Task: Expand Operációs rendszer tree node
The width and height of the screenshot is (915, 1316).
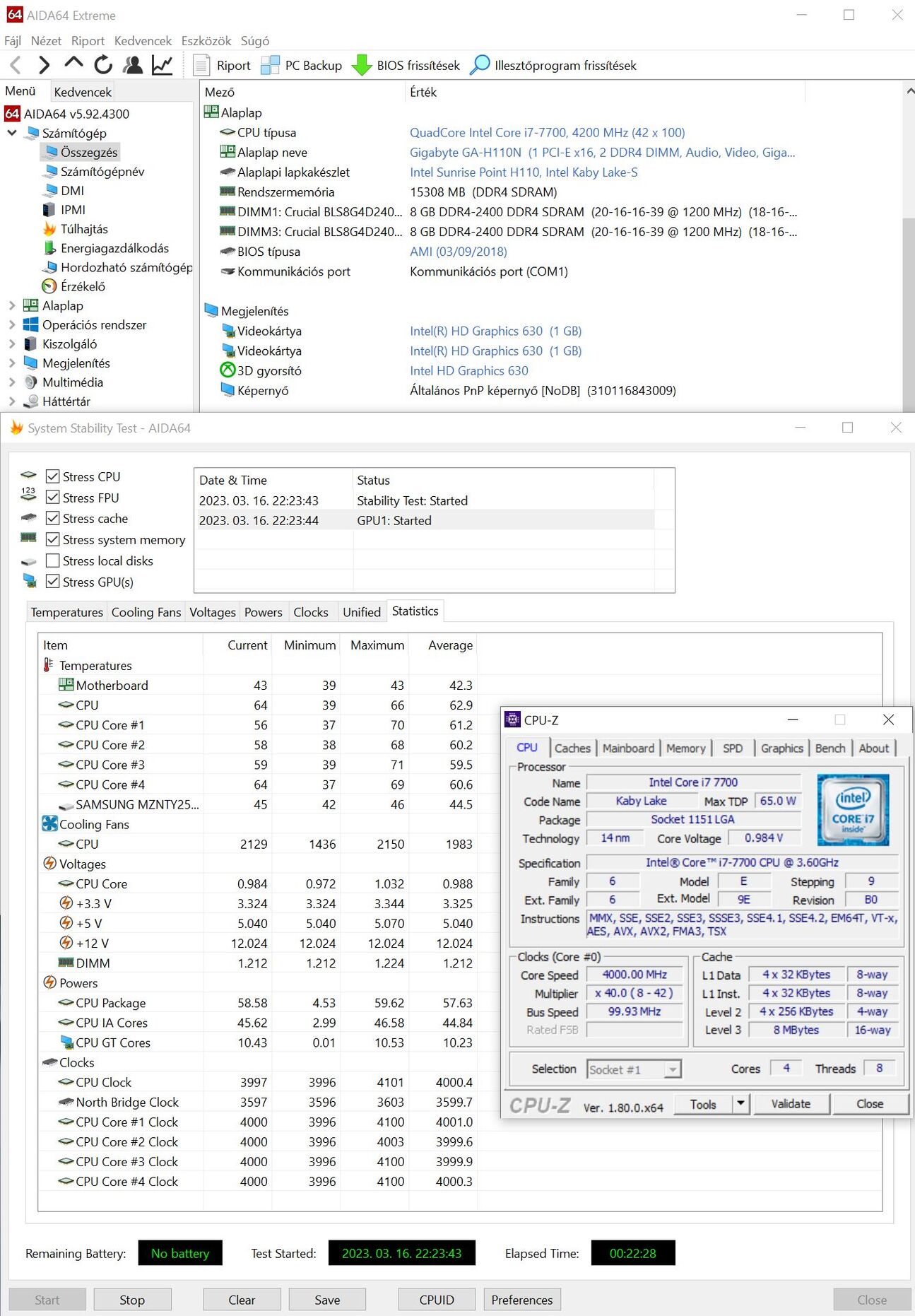Action: pos(12,324)
